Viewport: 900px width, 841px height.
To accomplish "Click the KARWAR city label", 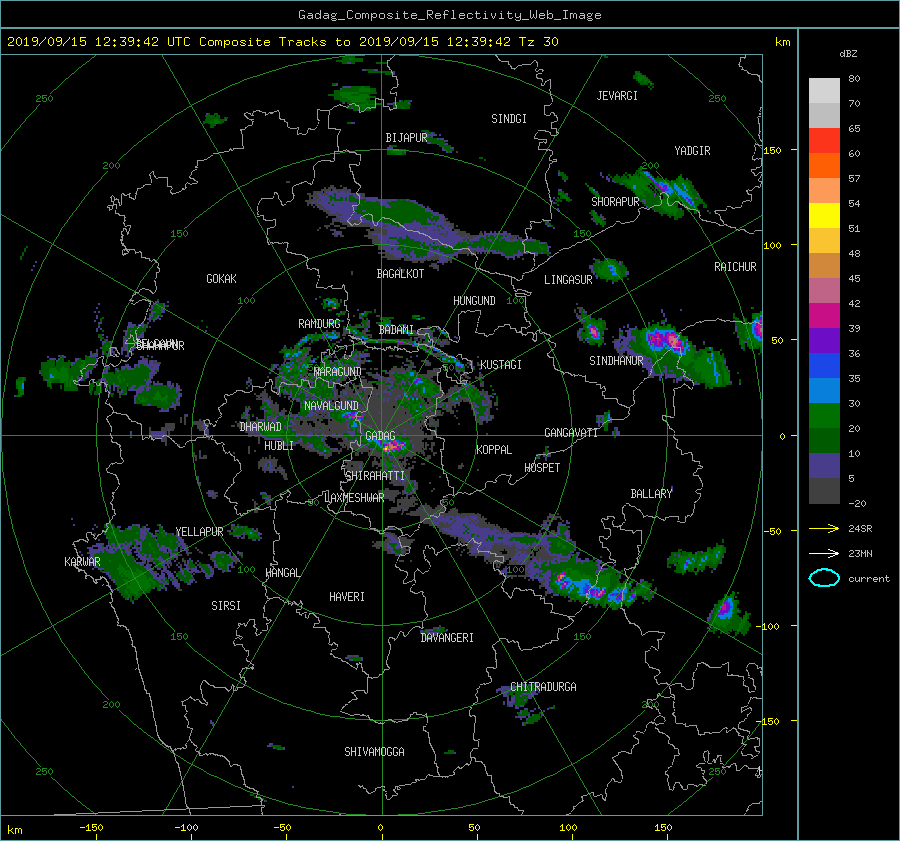I will click(82, 561).
